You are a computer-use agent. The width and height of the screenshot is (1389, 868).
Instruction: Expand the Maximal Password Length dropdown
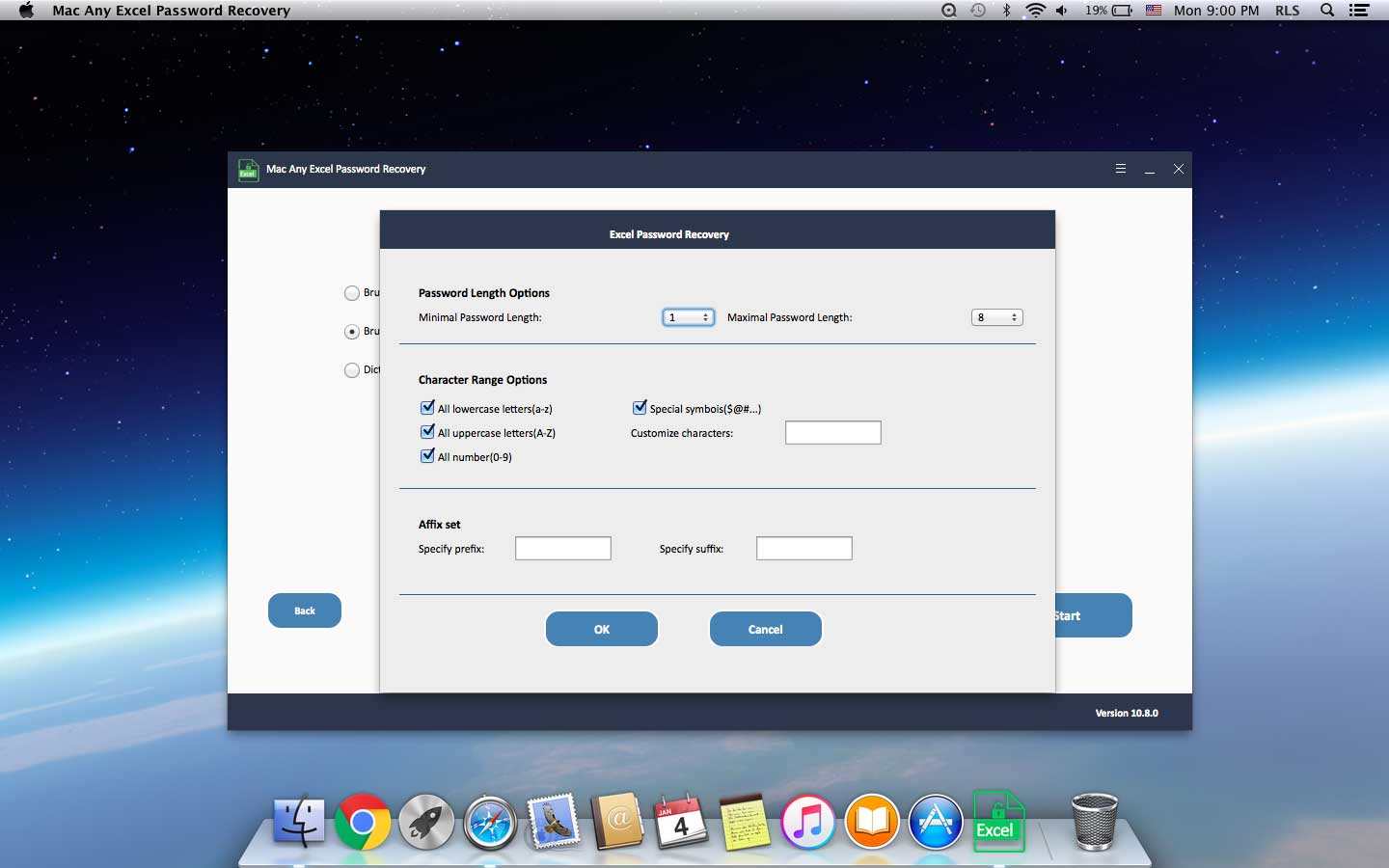click(996, 317)
